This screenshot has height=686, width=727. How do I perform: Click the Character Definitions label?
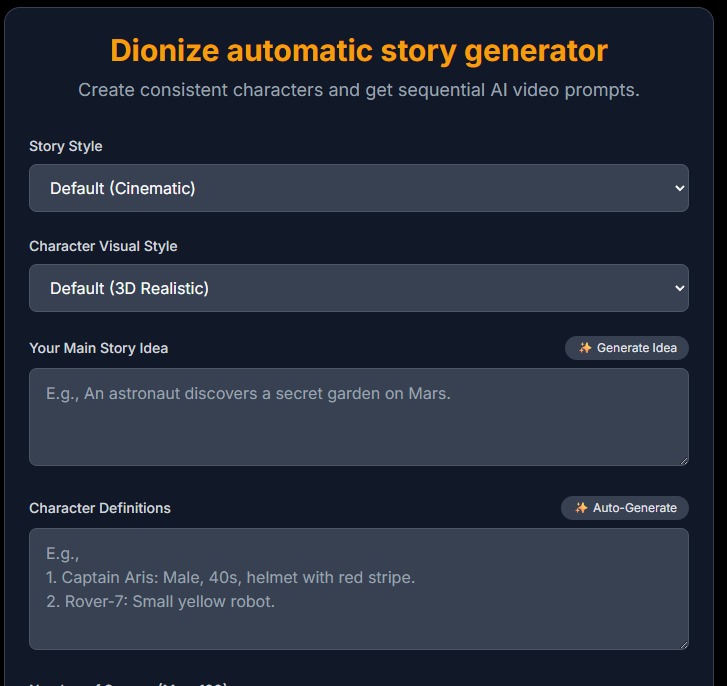click(100, 508)
